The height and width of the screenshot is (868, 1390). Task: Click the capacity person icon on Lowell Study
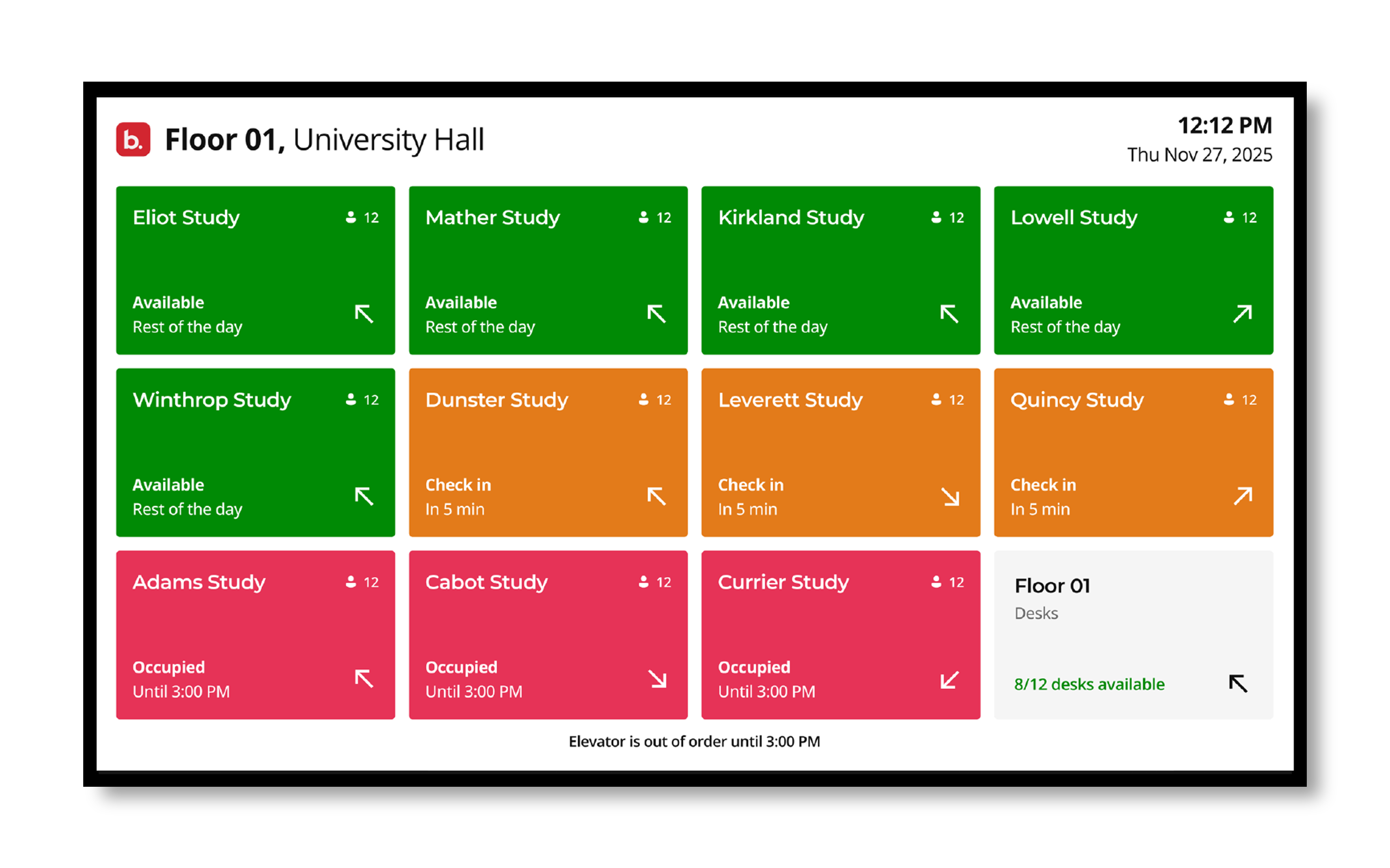coord(1229,217)
